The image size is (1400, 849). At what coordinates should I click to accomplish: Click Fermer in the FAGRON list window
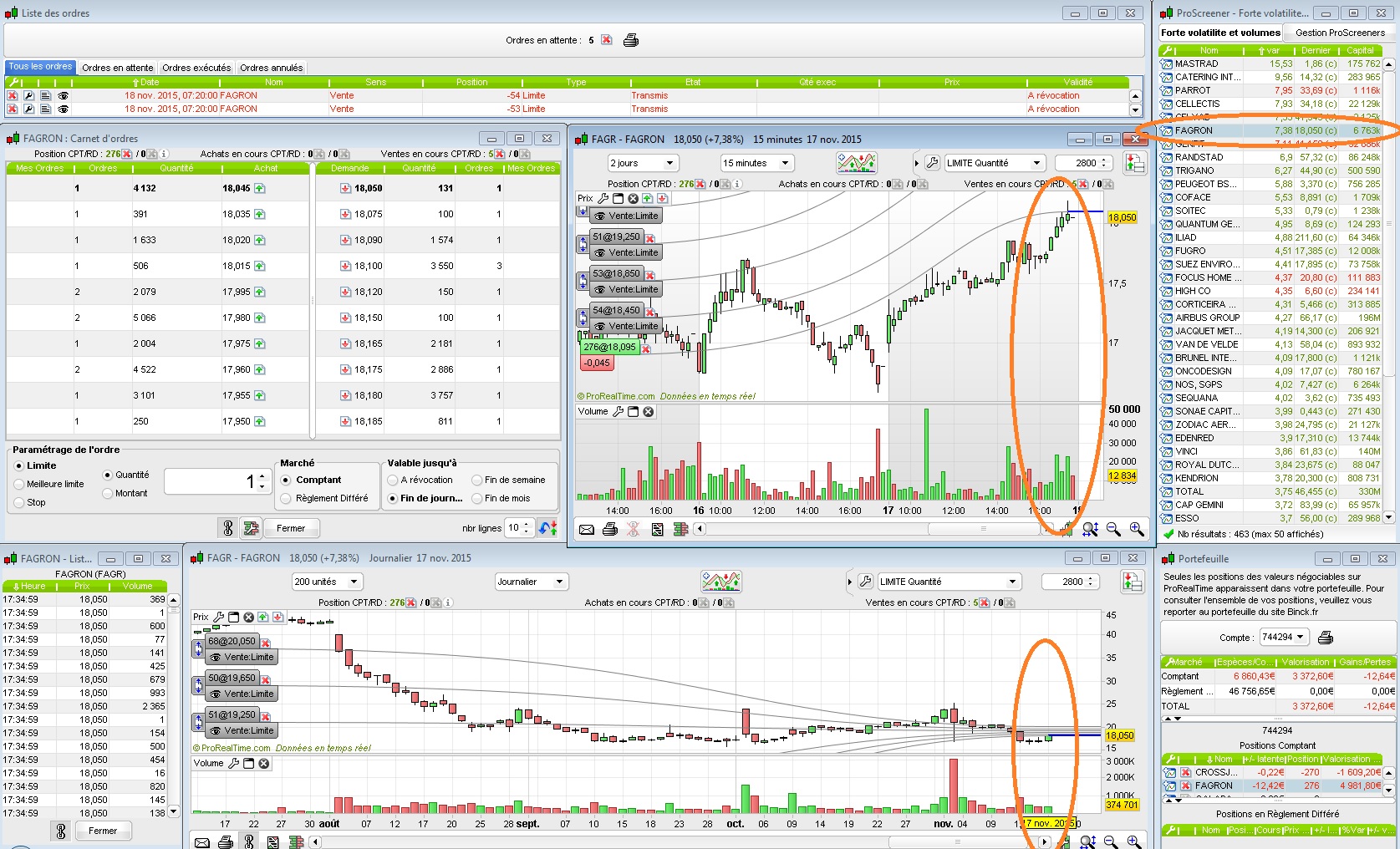(x=103, y=831)
